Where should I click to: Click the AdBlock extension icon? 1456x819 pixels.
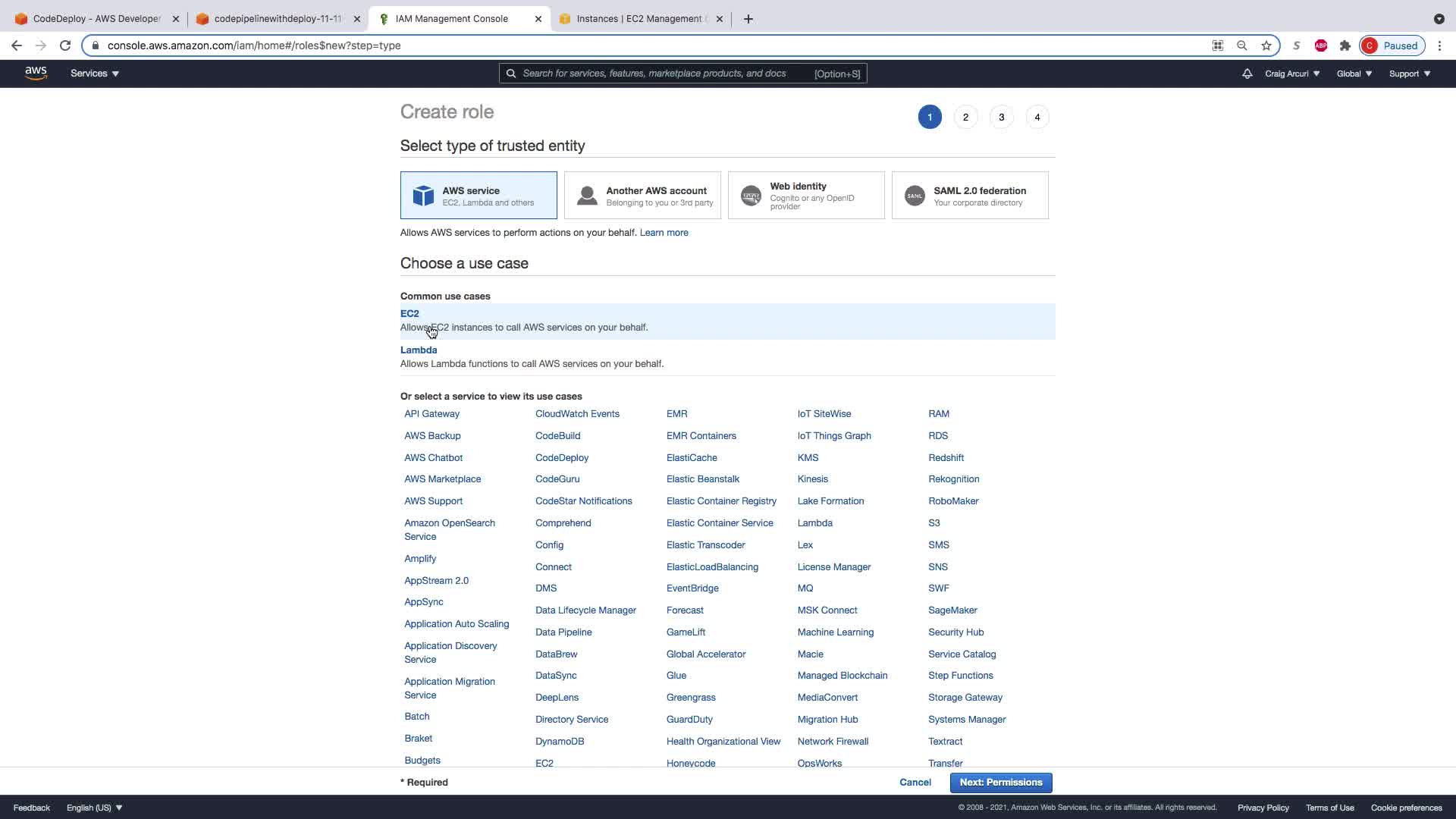click(x=1321, y=45)
